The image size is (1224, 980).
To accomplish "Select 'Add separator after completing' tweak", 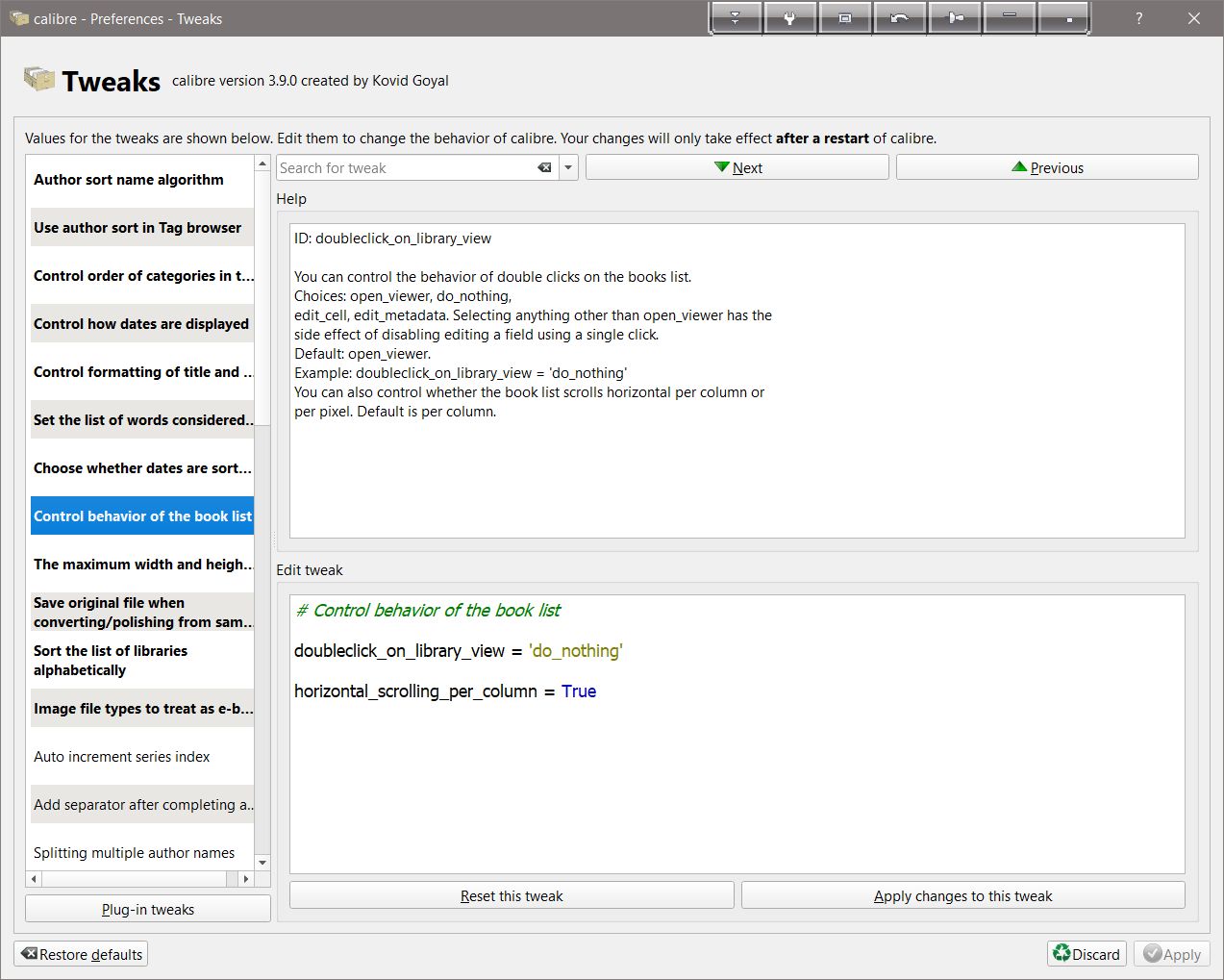I will click(x=142, y=804).
